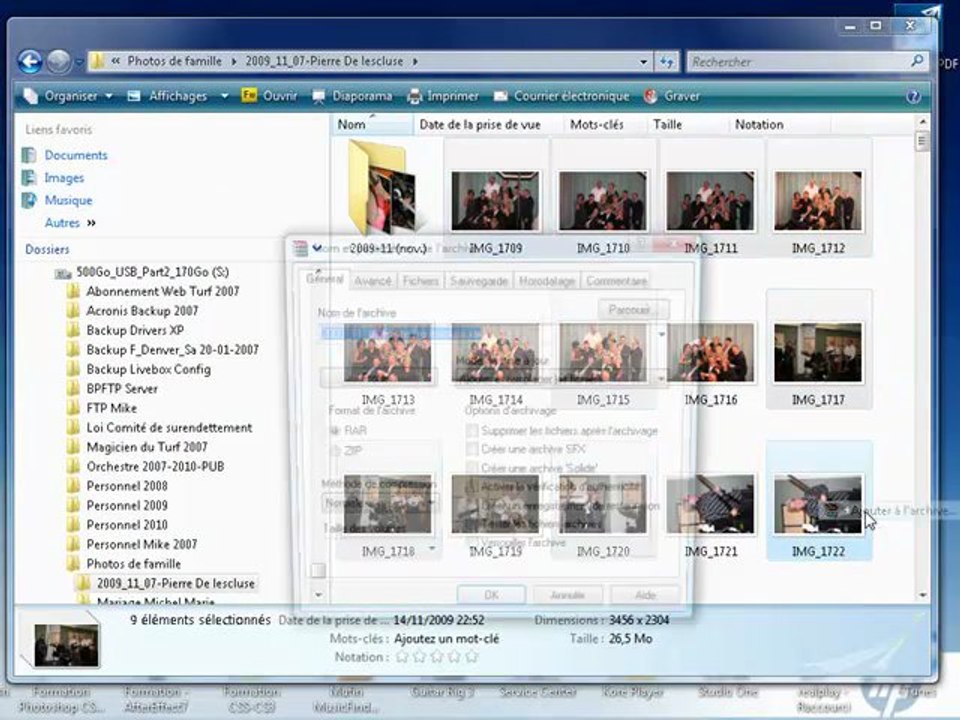Open Musique favorite link
This screenshot has width=960, height=720.
click(68, 201)
